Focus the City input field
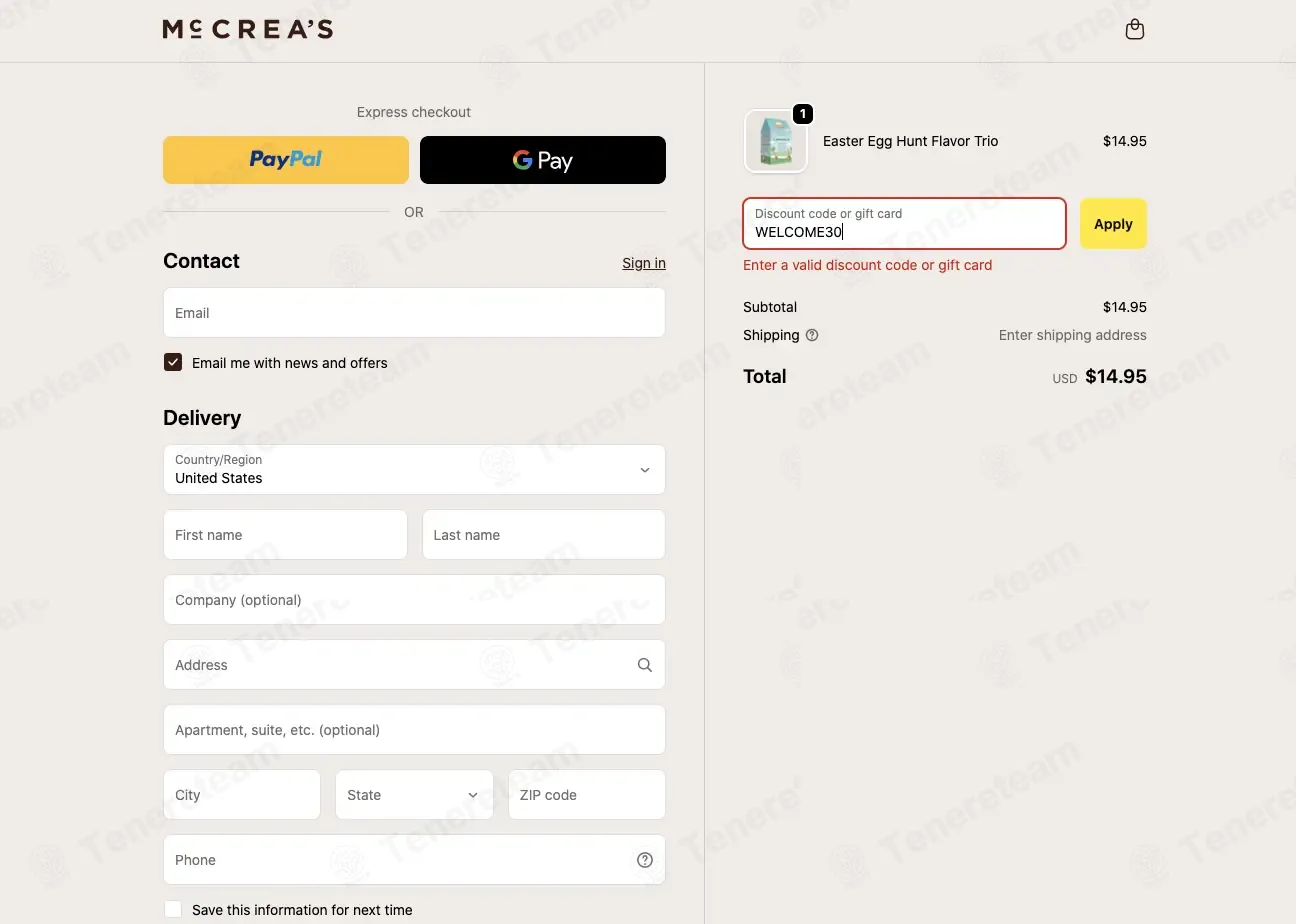Image resolution: width=1296 pixels, height=924 pixels. click(x=242, y=795)
